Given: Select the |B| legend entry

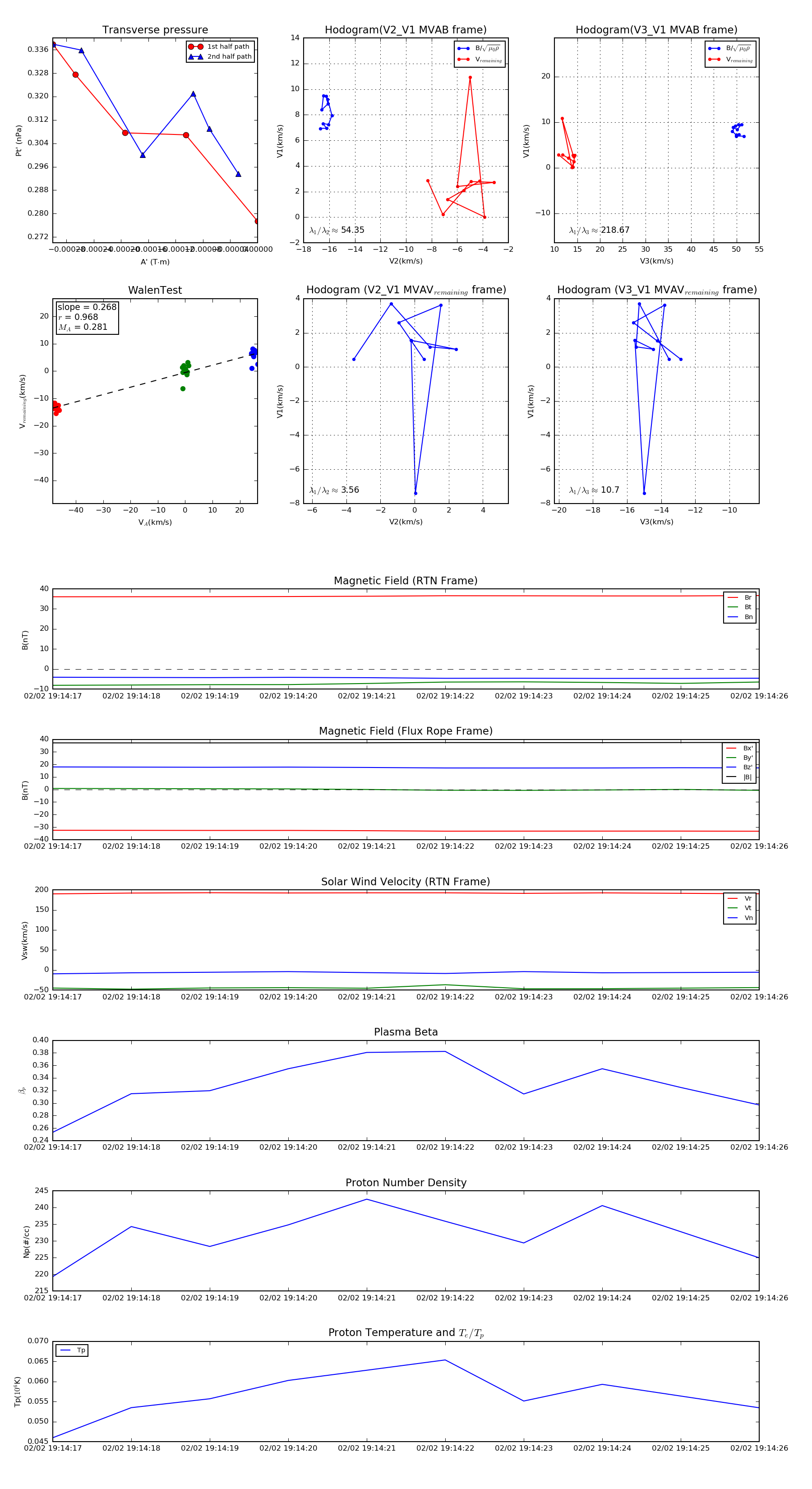Looking at the screenshot, I should [x=739, y=777].
